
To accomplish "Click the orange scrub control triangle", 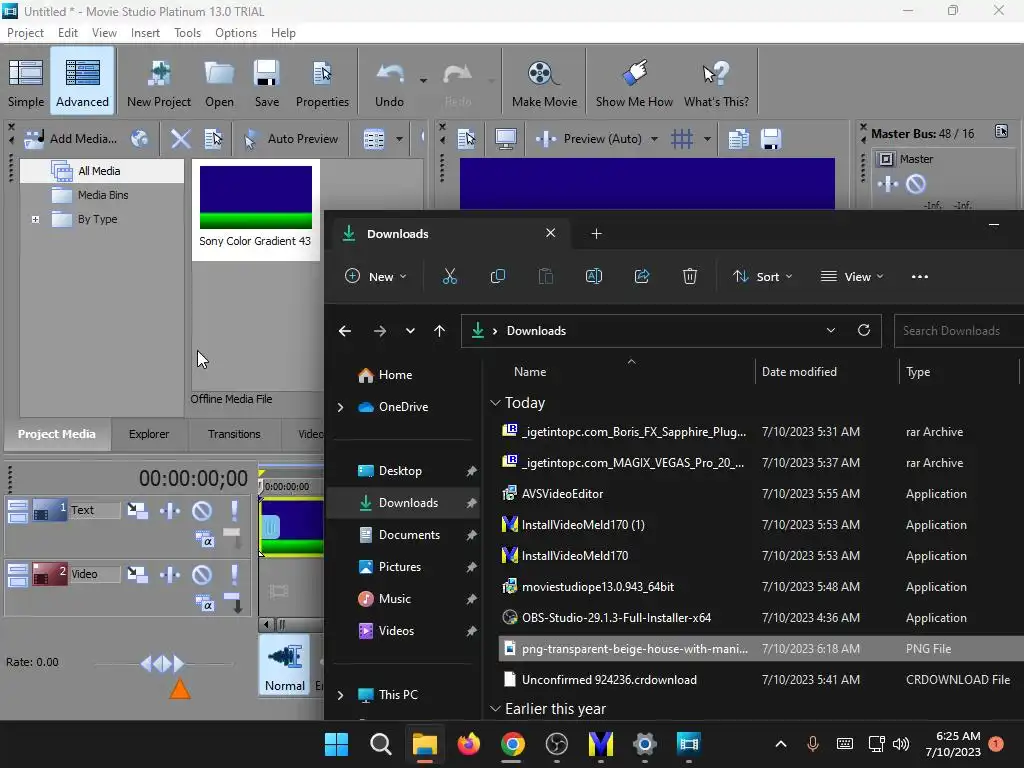I will pyautogui.click(x=180, y=689).
